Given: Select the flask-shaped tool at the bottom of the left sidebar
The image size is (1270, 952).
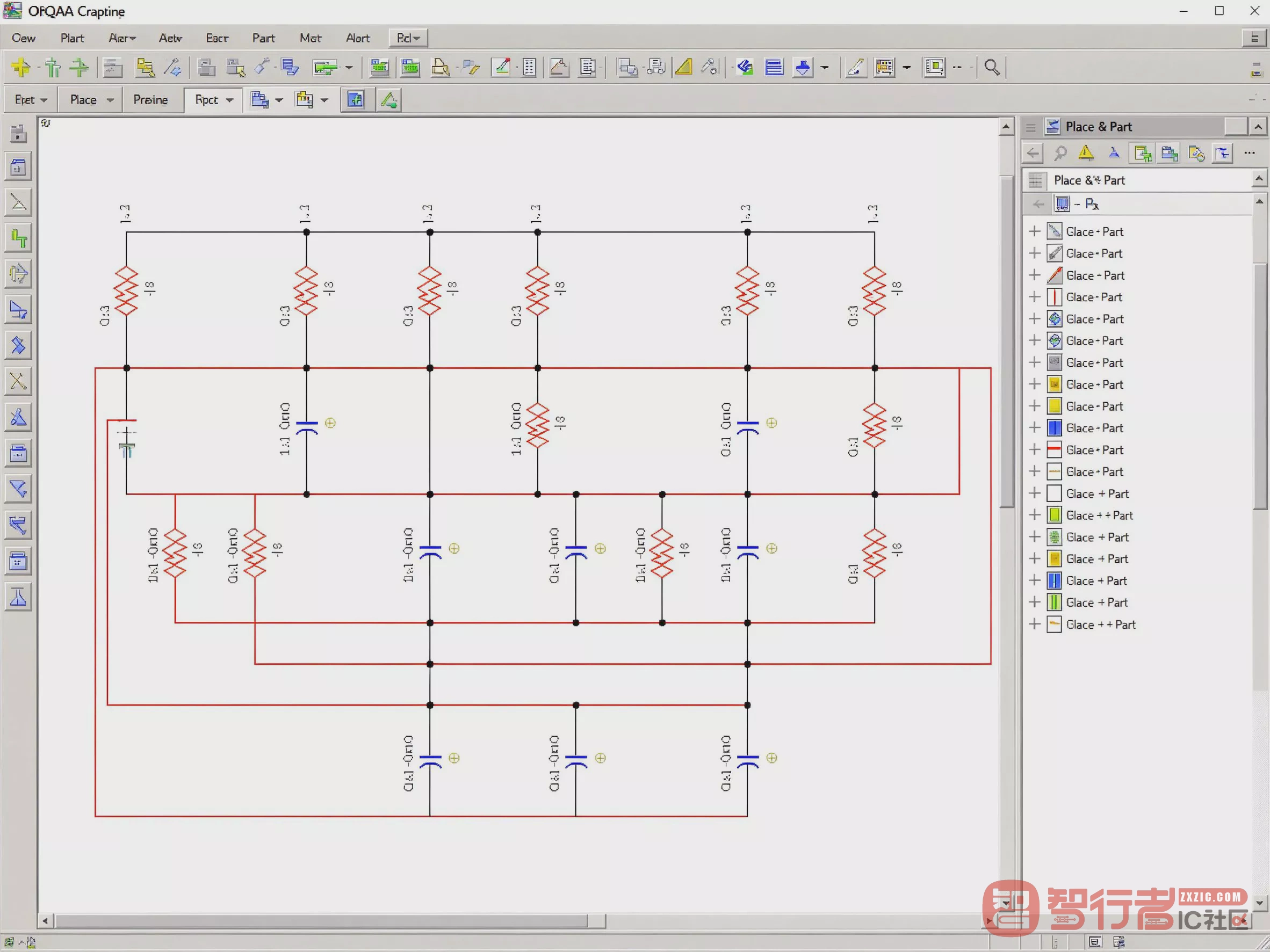Looking at the screenshot, I should (x=18, y=598).
